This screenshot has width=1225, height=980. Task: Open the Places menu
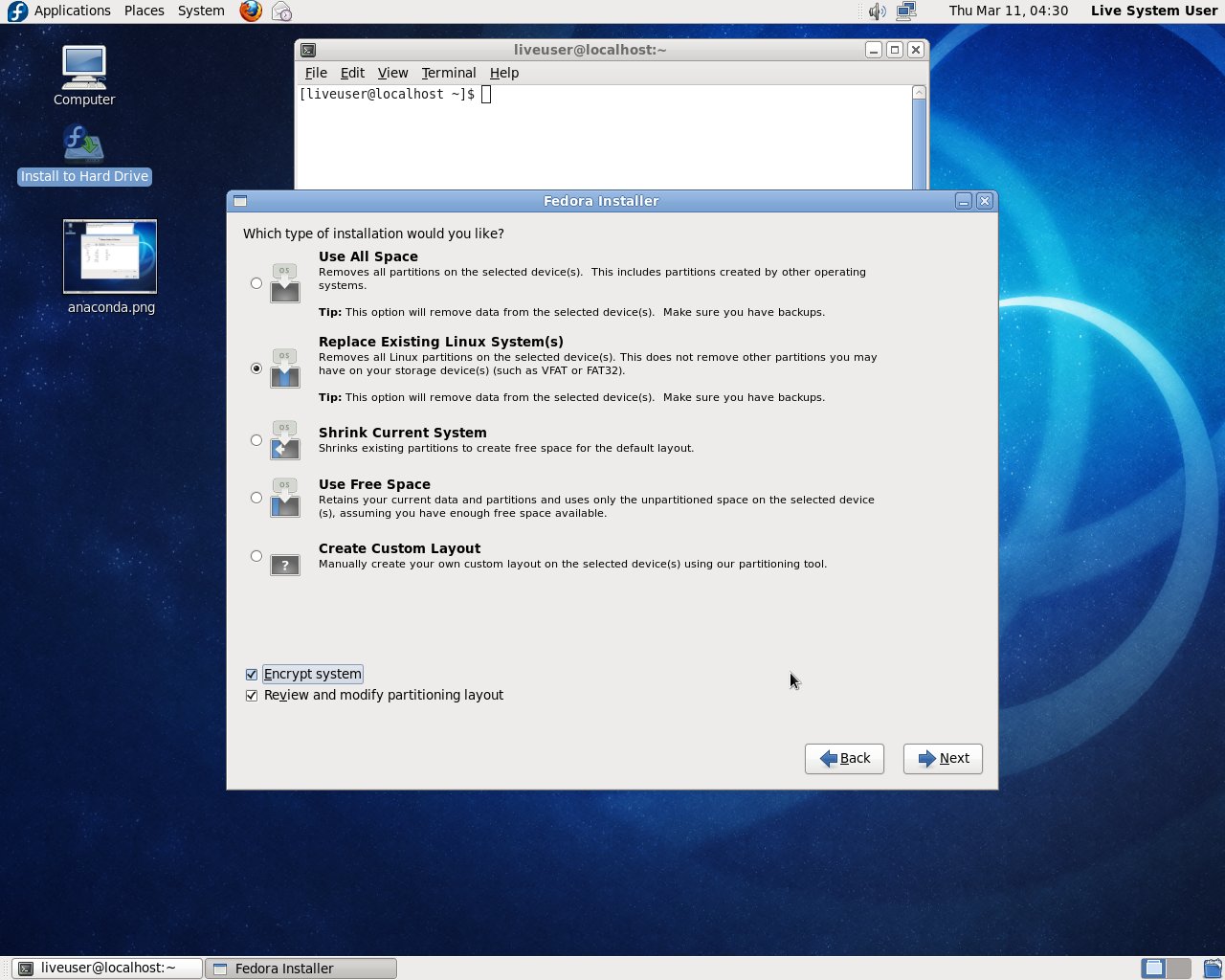(144, 11)
